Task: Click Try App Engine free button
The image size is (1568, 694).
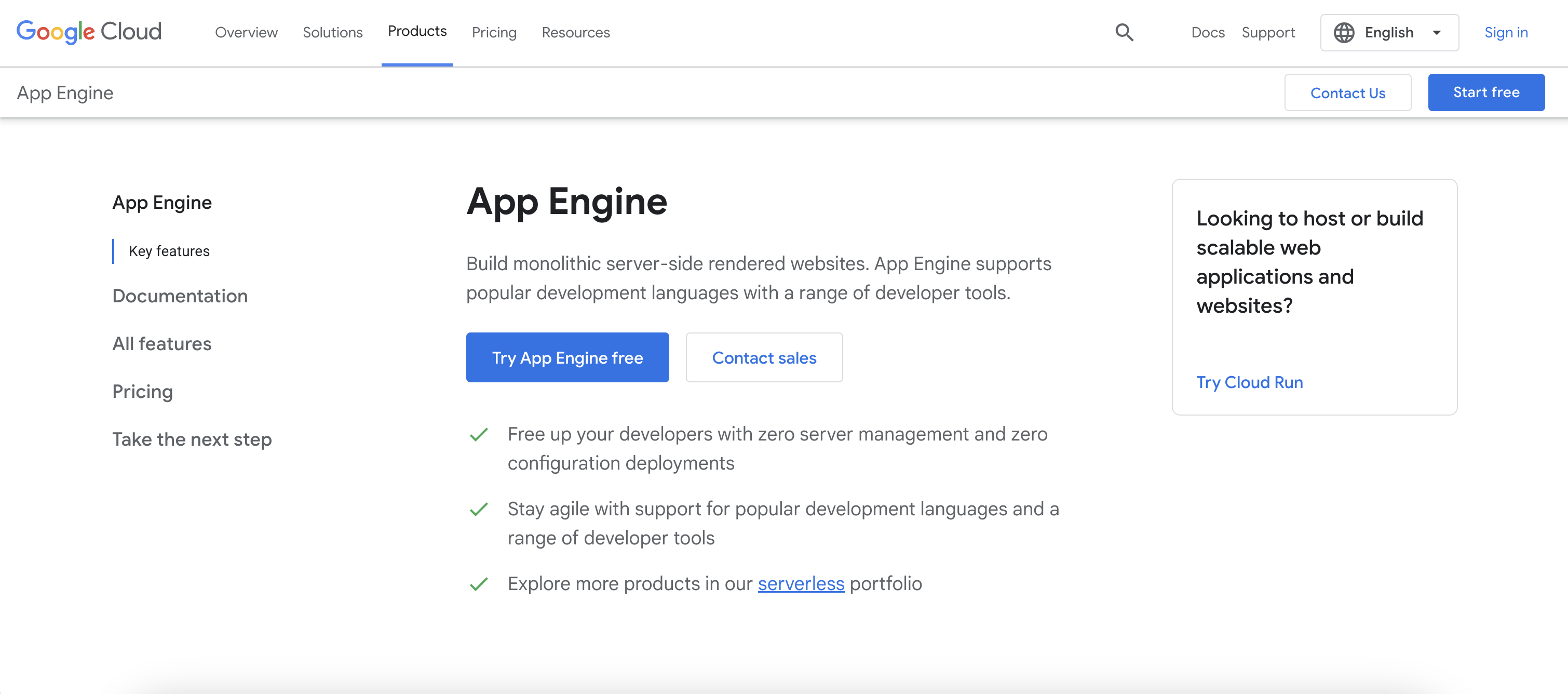Action: 567,357
